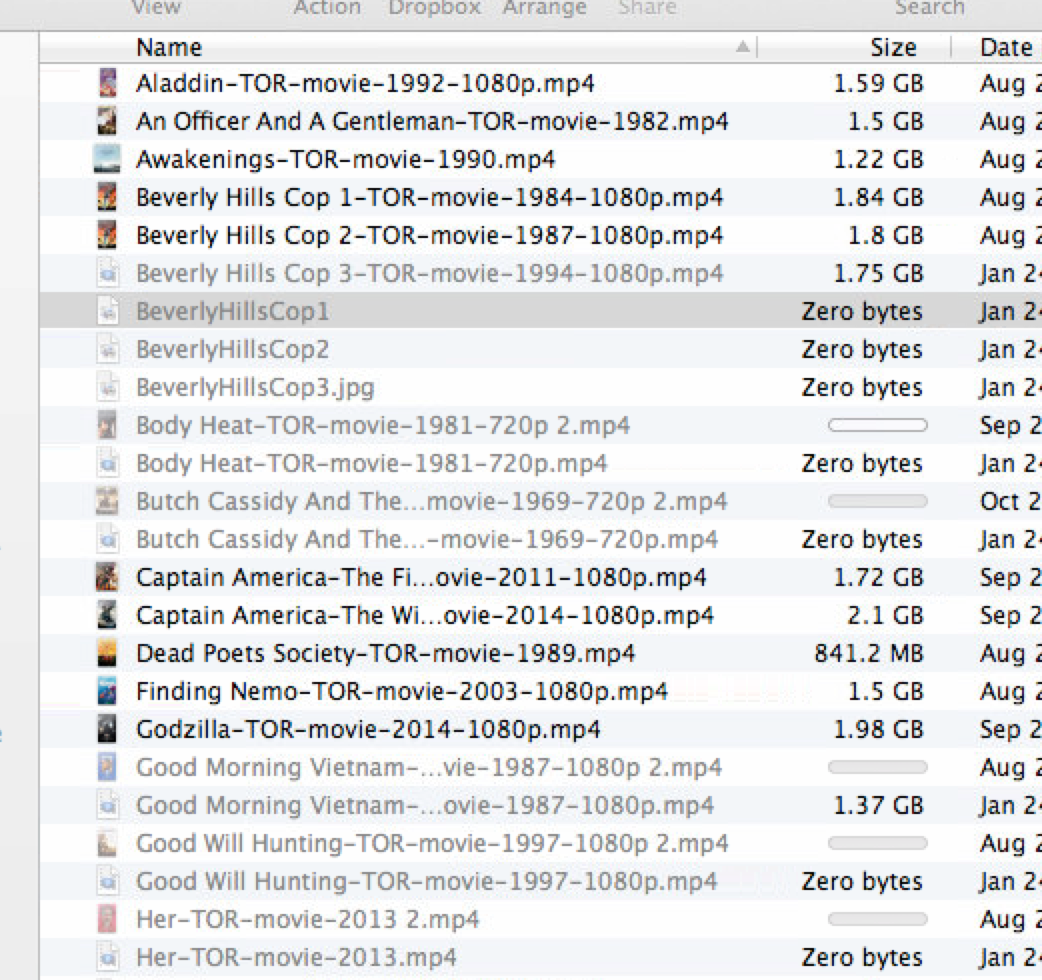Click the Good Morning Vietnam 1080p.mp4 document icon
The height and width of the screenshot is (980, 1042).
coord(108,805)
